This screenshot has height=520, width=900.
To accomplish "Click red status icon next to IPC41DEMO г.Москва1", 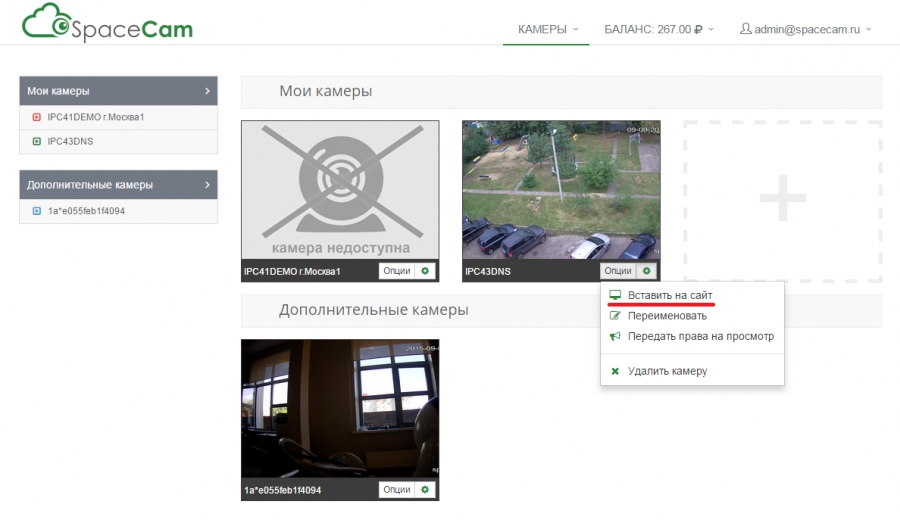I will (37, 117).
